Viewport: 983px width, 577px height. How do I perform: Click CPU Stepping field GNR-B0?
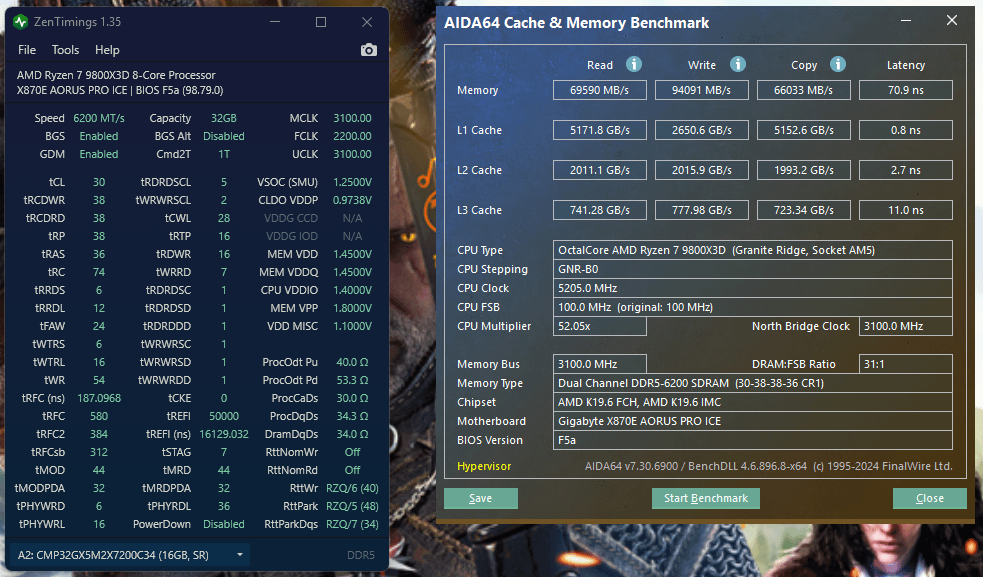[x=753, y=269]
